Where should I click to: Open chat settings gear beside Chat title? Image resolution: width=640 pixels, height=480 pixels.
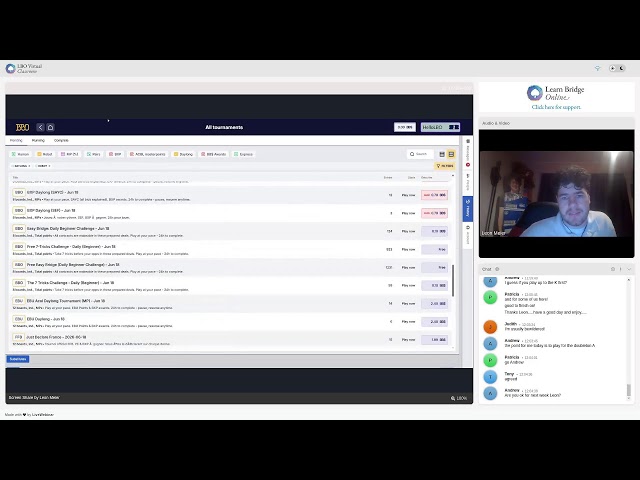pyautogui.click(x=497, y=269)
